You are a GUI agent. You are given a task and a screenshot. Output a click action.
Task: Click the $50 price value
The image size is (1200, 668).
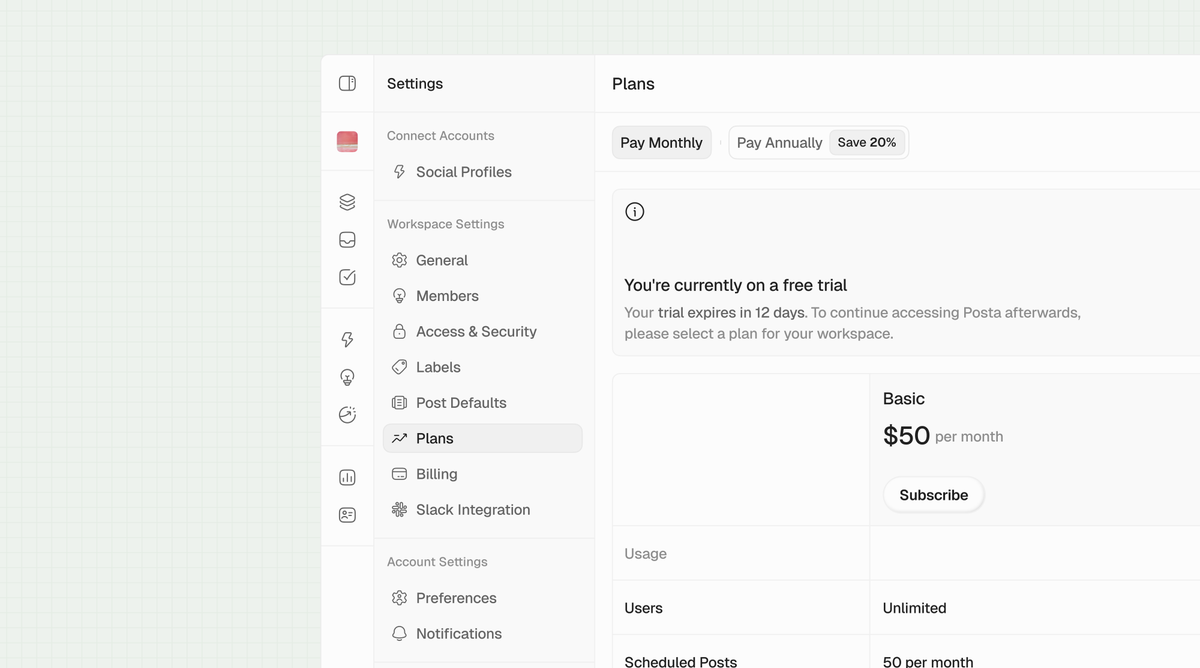point(907,435)
